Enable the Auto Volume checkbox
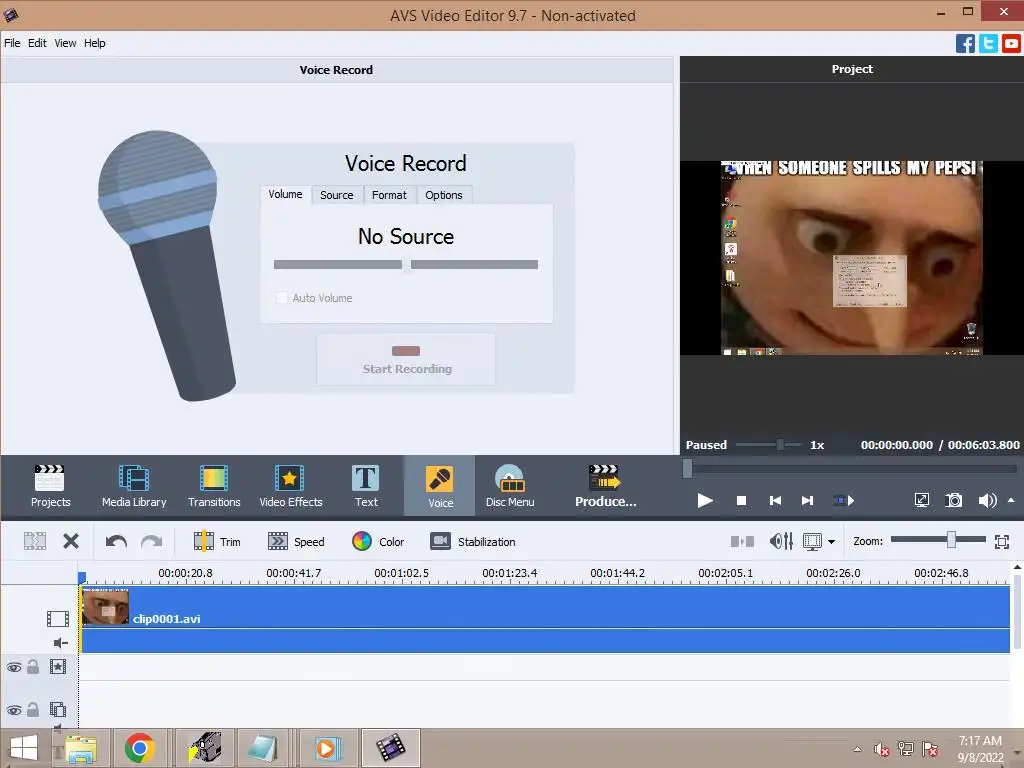Image resolution: width=1024 pixels, height=768 pixels. pyautogui.click(x=281, y=298)
